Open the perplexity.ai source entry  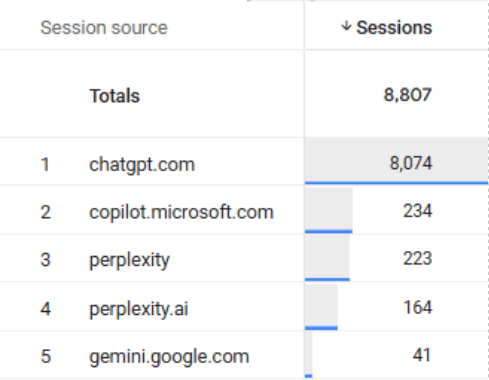(139, 309)
